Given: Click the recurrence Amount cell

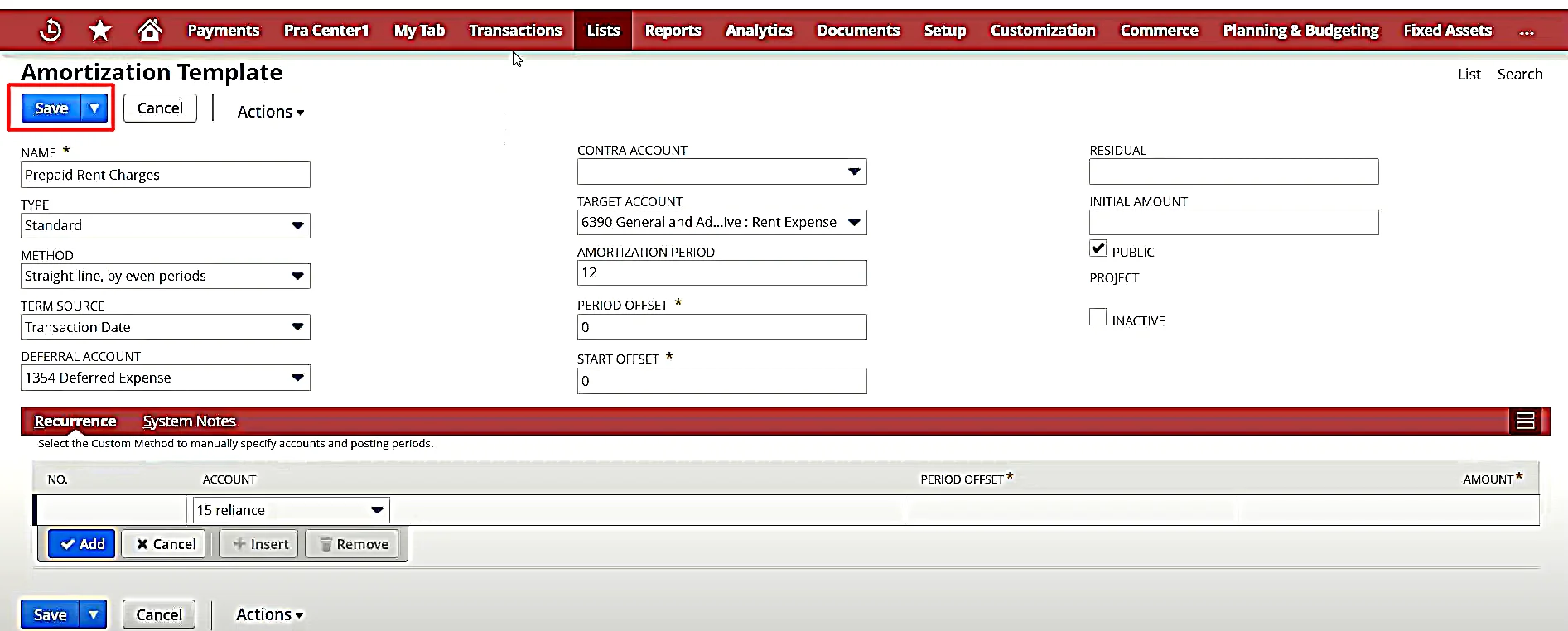Looking at the screenshot, I should pyautogui.click(x=1388, y=510).
